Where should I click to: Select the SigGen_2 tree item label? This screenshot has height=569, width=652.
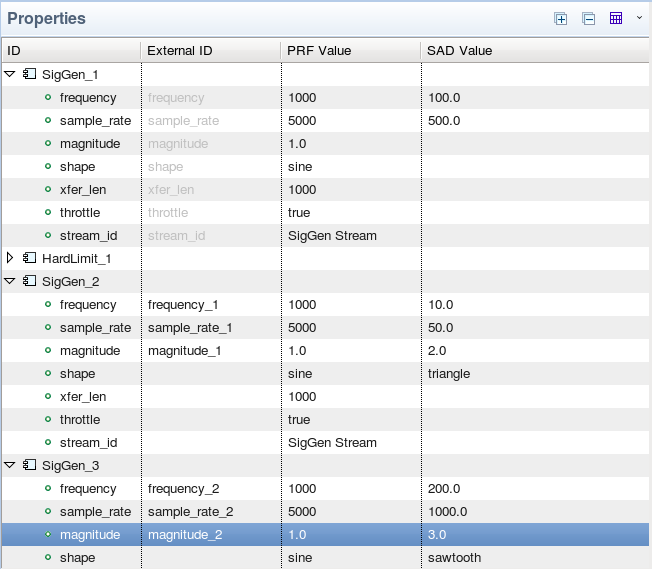(x=70, y=282)
